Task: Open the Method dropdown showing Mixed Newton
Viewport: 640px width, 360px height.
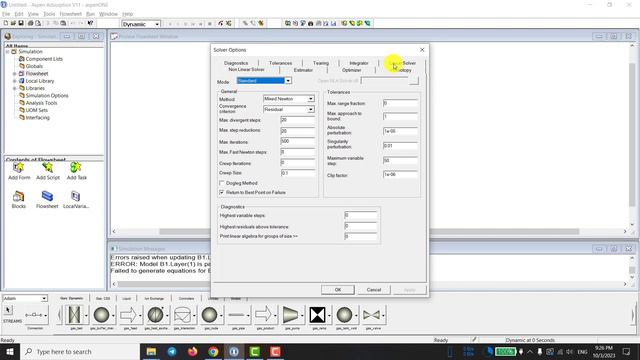Action: coord(311,99)
